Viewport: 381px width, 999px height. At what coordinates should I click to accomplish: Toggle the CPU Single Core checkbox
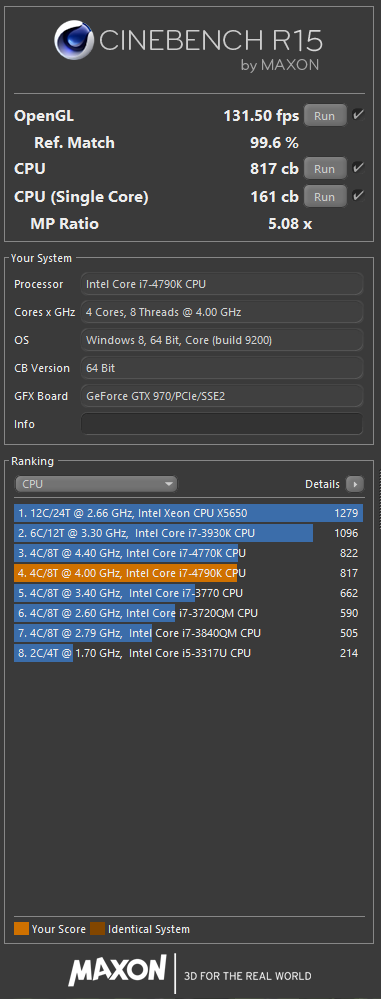click(x=358, y=196)
